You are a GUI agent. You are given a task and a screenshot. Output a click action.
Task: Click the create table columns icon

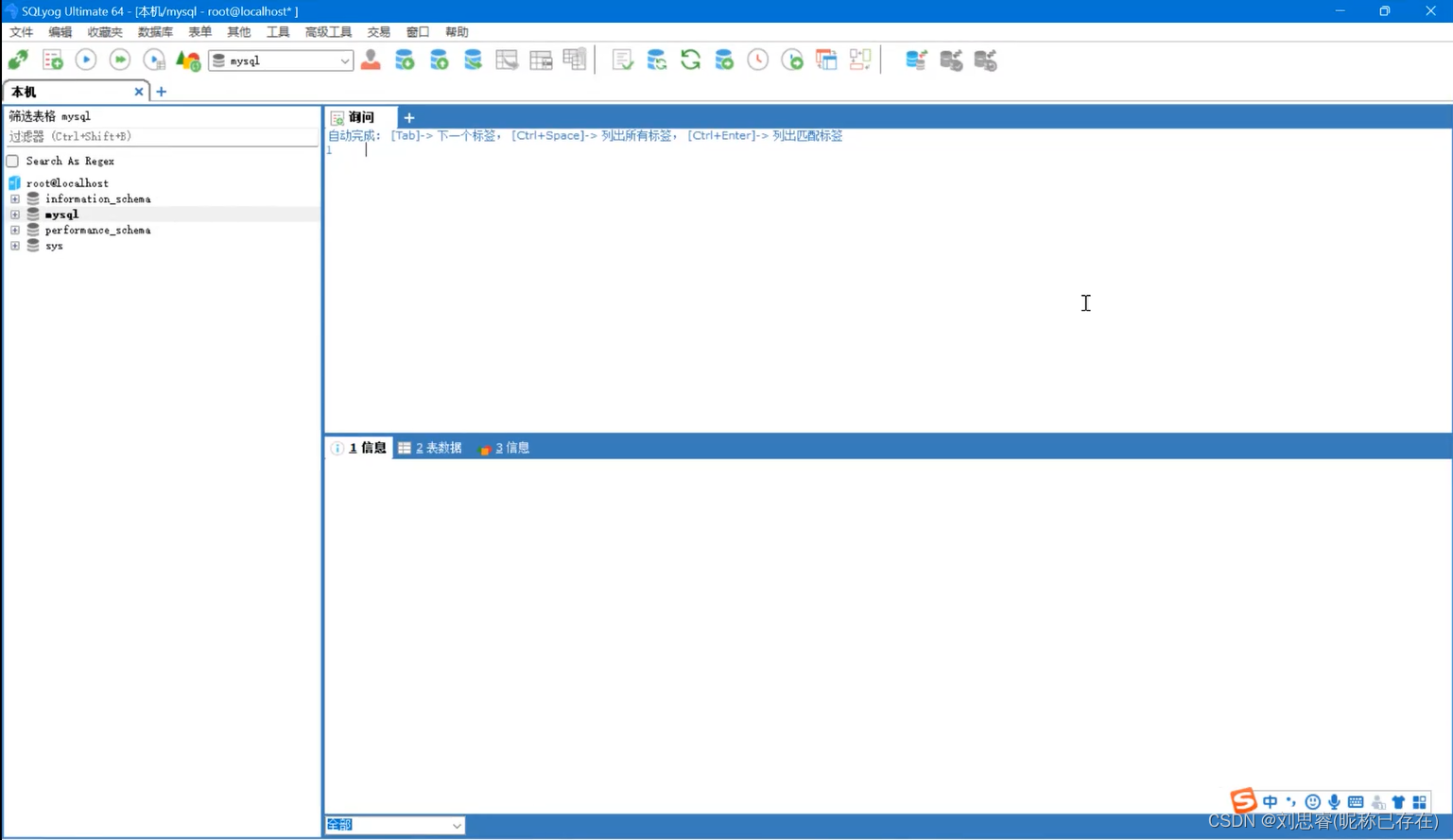click(x=575, y=60)
